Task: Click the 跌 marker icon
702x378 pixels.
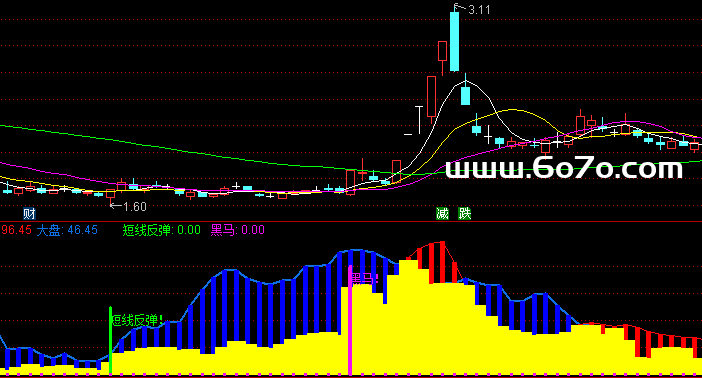Action: click(465, 213)
